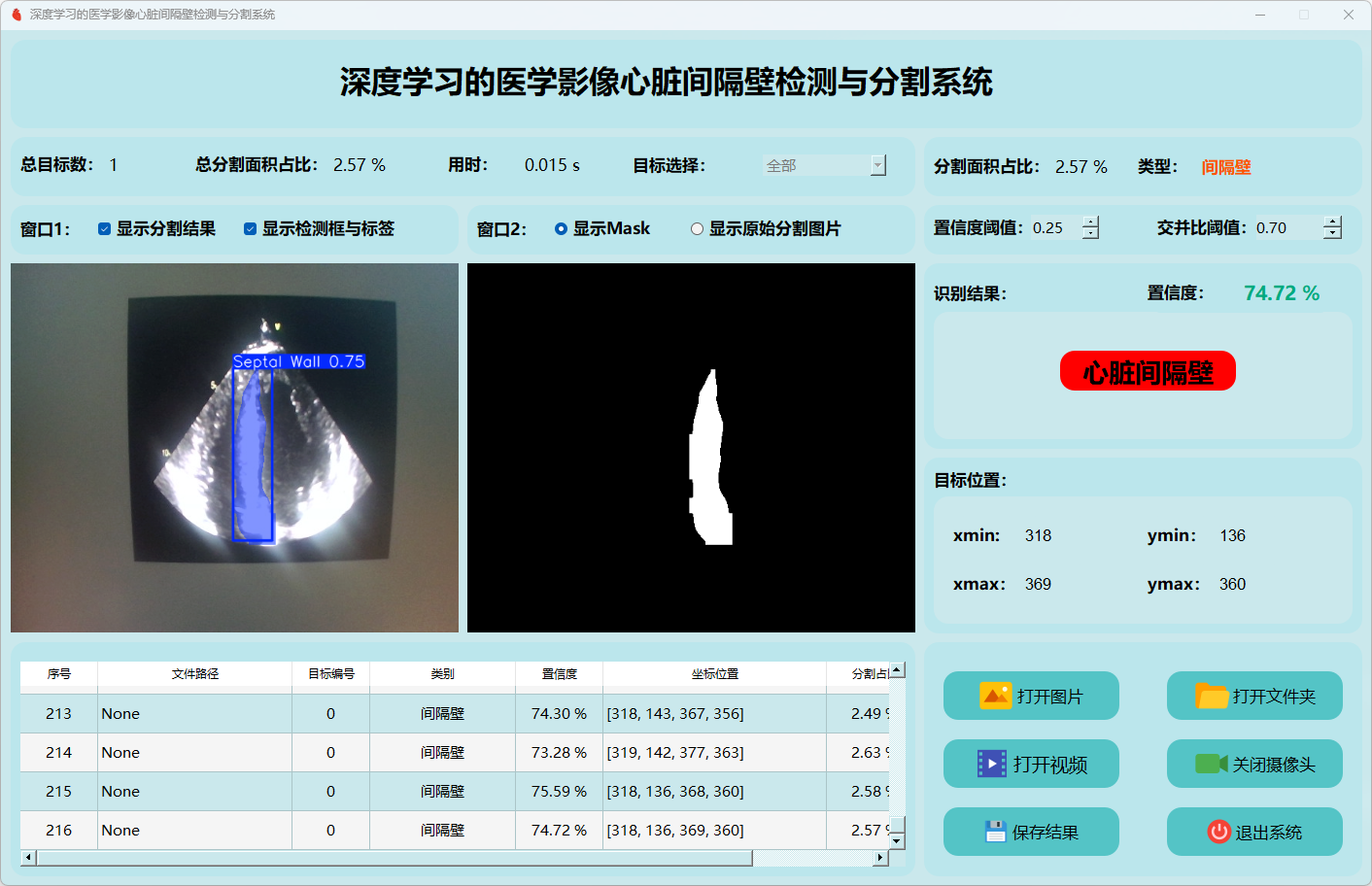Select the 显示原始分割图片 radio button
The height and width of the screenshot is (886, 1372).
[x=697, y=229]
